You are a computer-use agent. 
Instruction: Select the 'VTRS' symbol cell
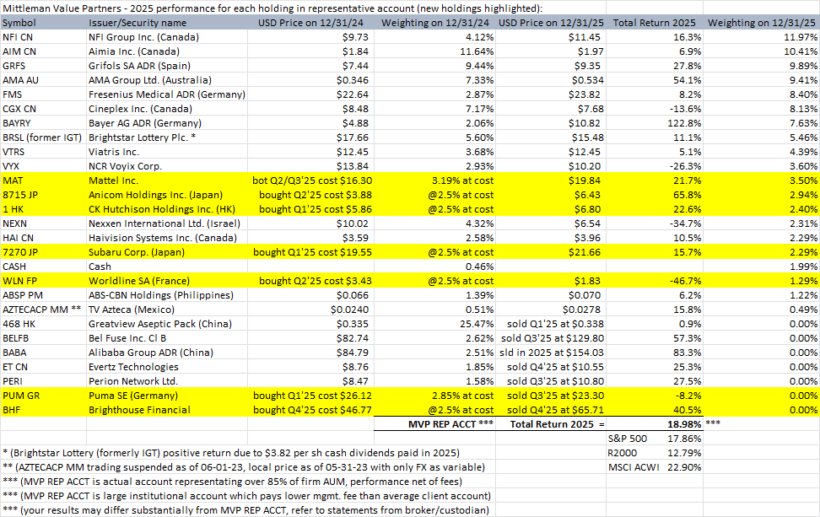43,152
